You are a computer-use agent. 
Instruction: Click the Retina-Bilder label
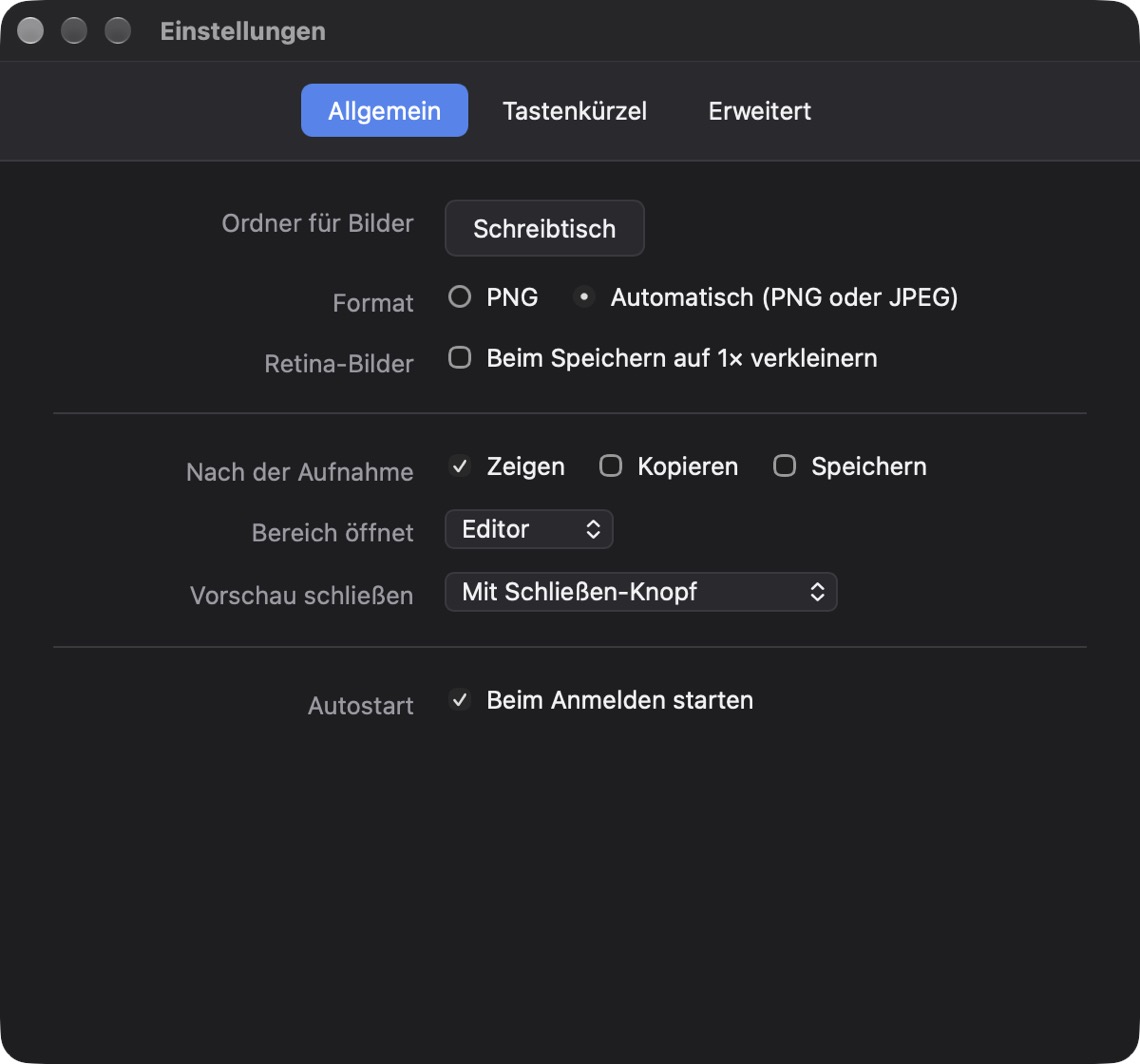click(x=339, y=364)
